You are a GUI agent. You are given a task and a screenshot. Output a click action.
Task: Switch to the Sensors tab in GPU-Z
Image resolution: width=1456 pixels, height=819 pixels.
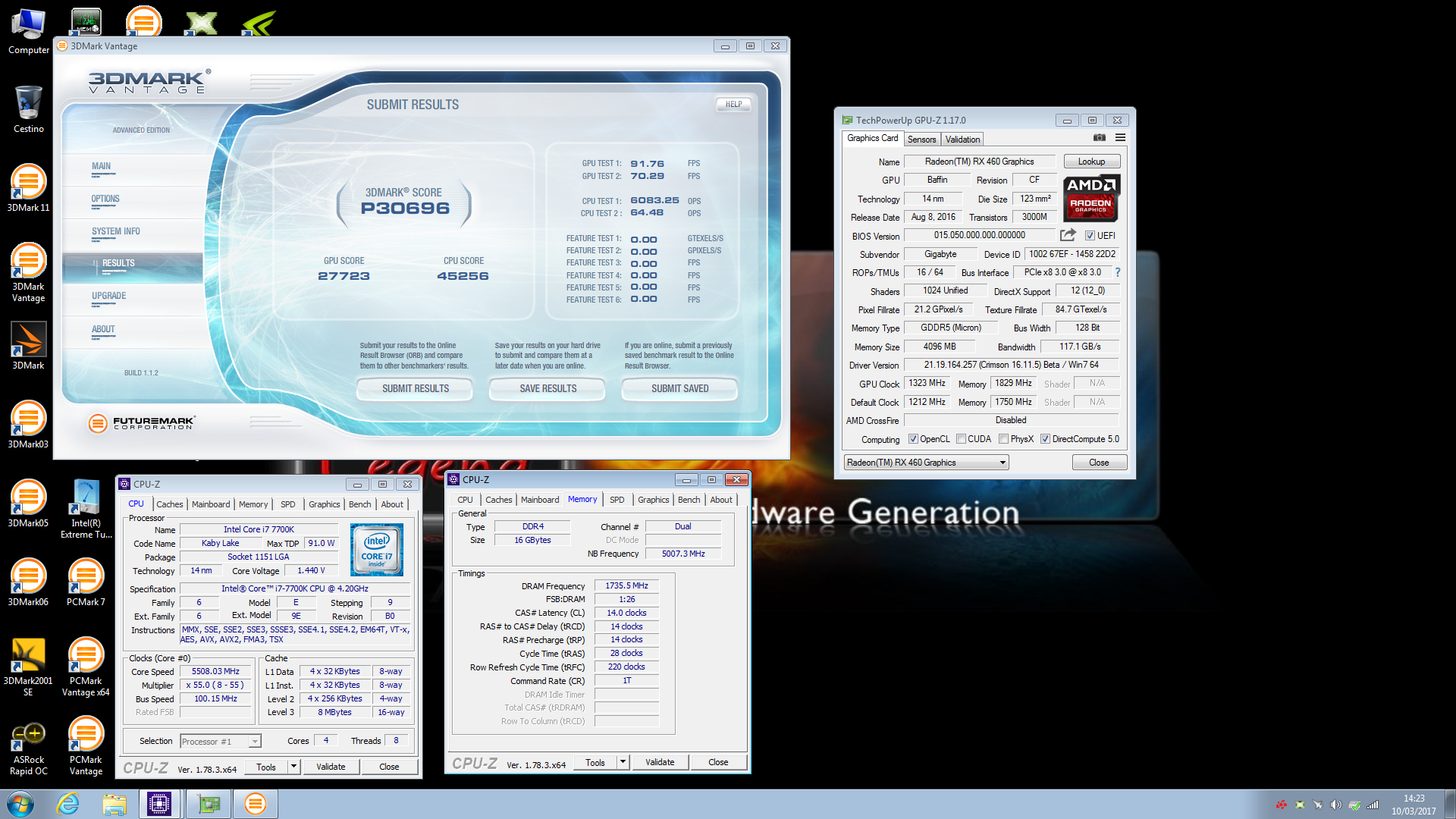pos(921,140)
